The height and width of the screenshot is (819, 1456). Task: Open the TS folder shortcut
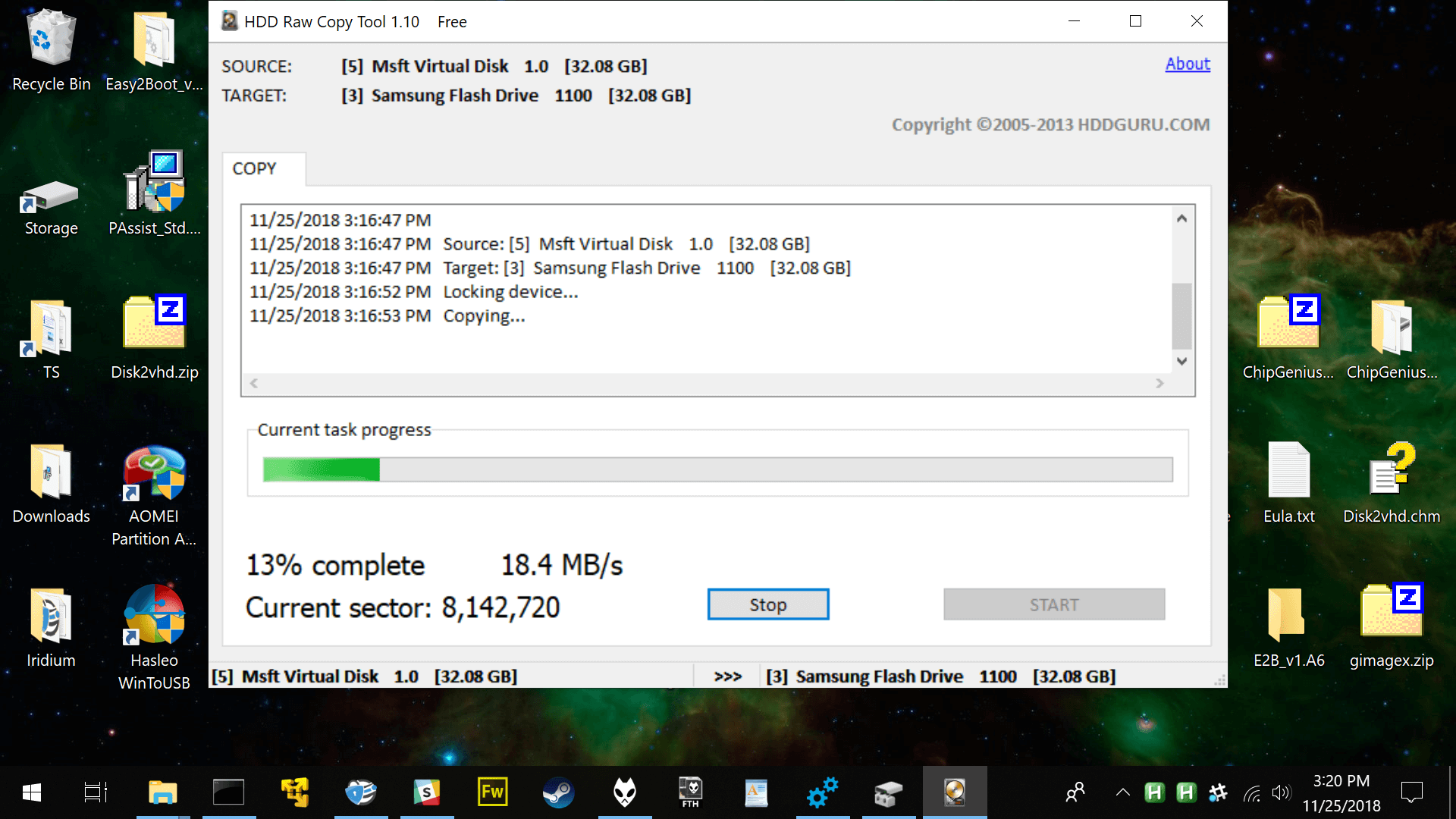click(x=51, y=339)
